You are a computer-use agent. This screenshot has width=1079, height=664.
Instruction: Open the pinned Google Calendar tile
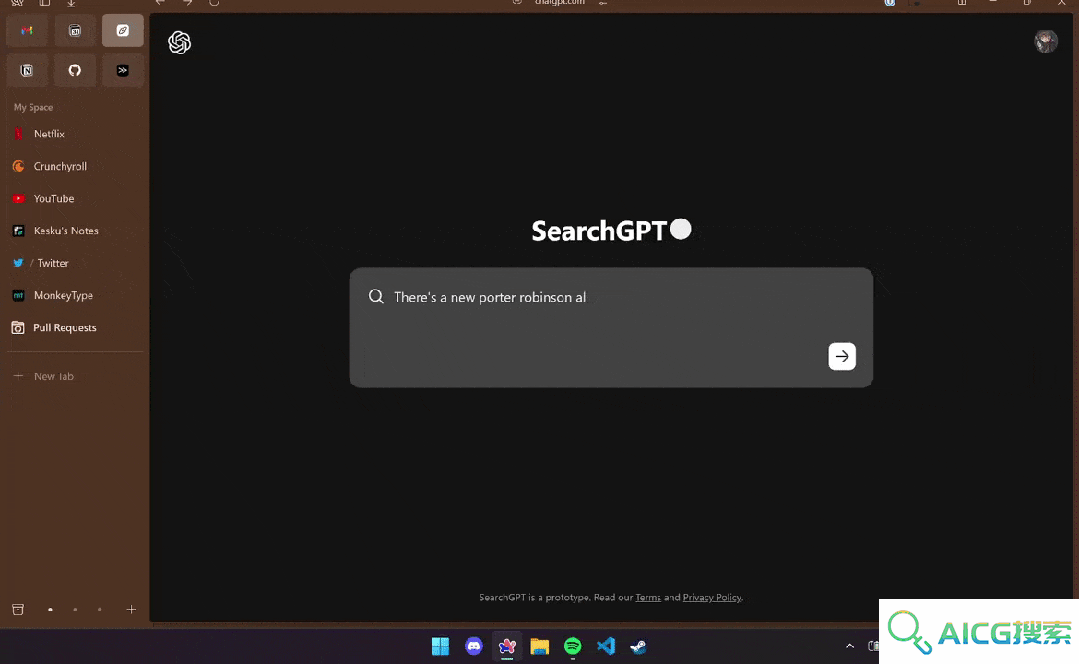coord(74,30)
